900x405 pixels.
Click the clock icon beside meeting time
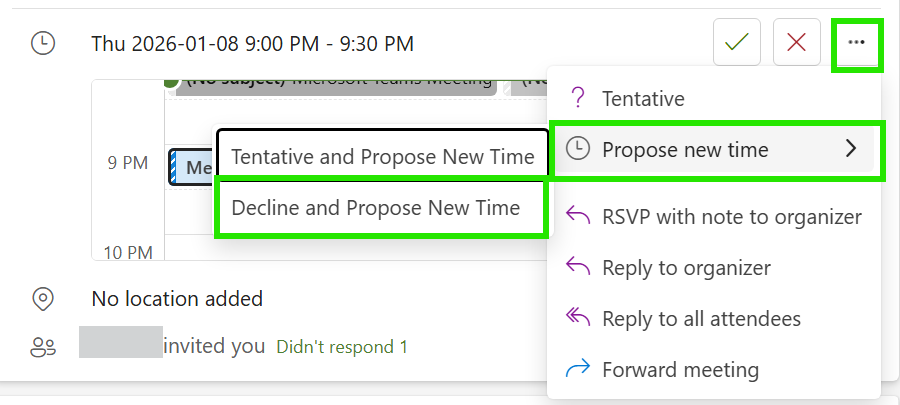click(43, 43)
